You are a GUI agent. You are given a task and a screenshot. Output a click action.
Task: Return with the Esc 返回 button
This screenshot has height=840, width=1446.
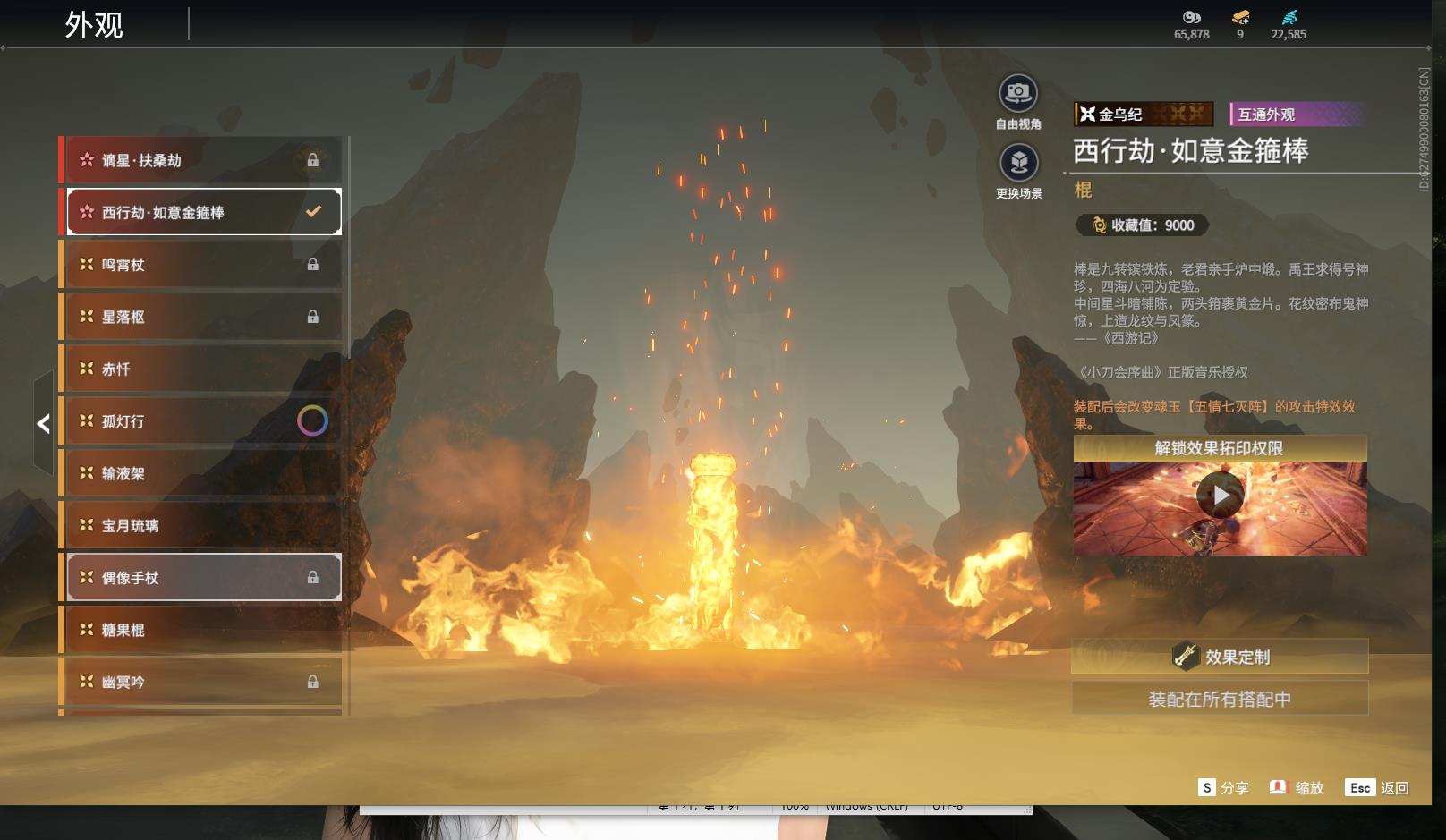pyautogui.click(x=1377, y=787)
